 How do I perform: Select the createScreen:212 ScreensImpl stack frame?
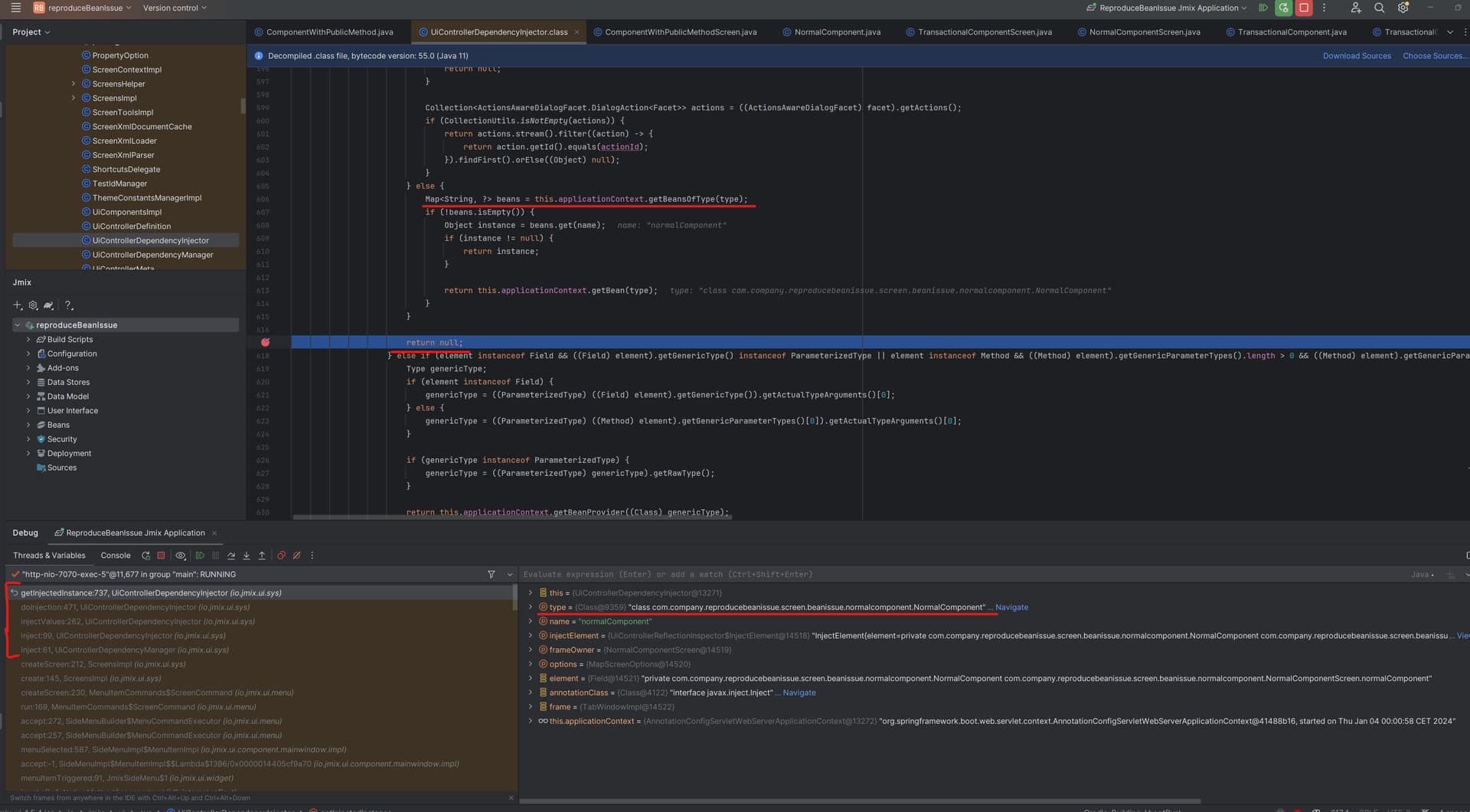(x=260, y=664)
